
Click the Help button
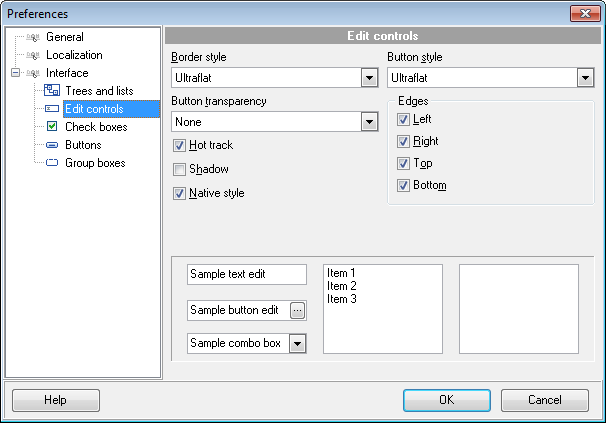click(55, 400)
